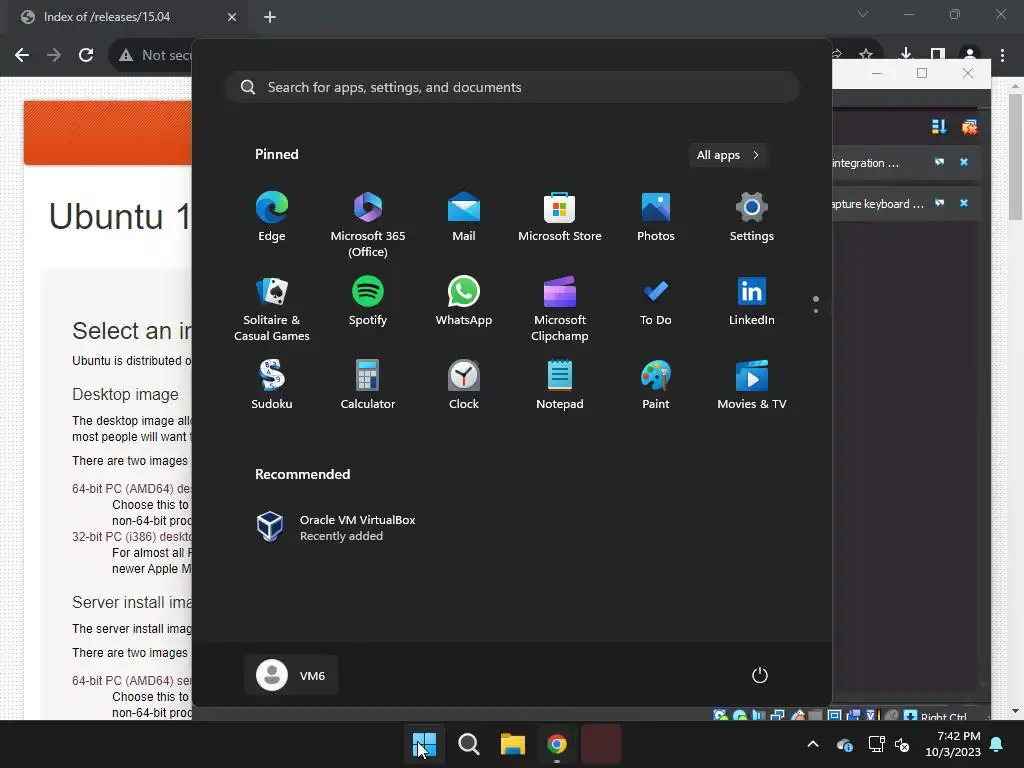This screenshot has width=1024, height=768.
Task: Open a new Chrome tab
Action: 270,17
